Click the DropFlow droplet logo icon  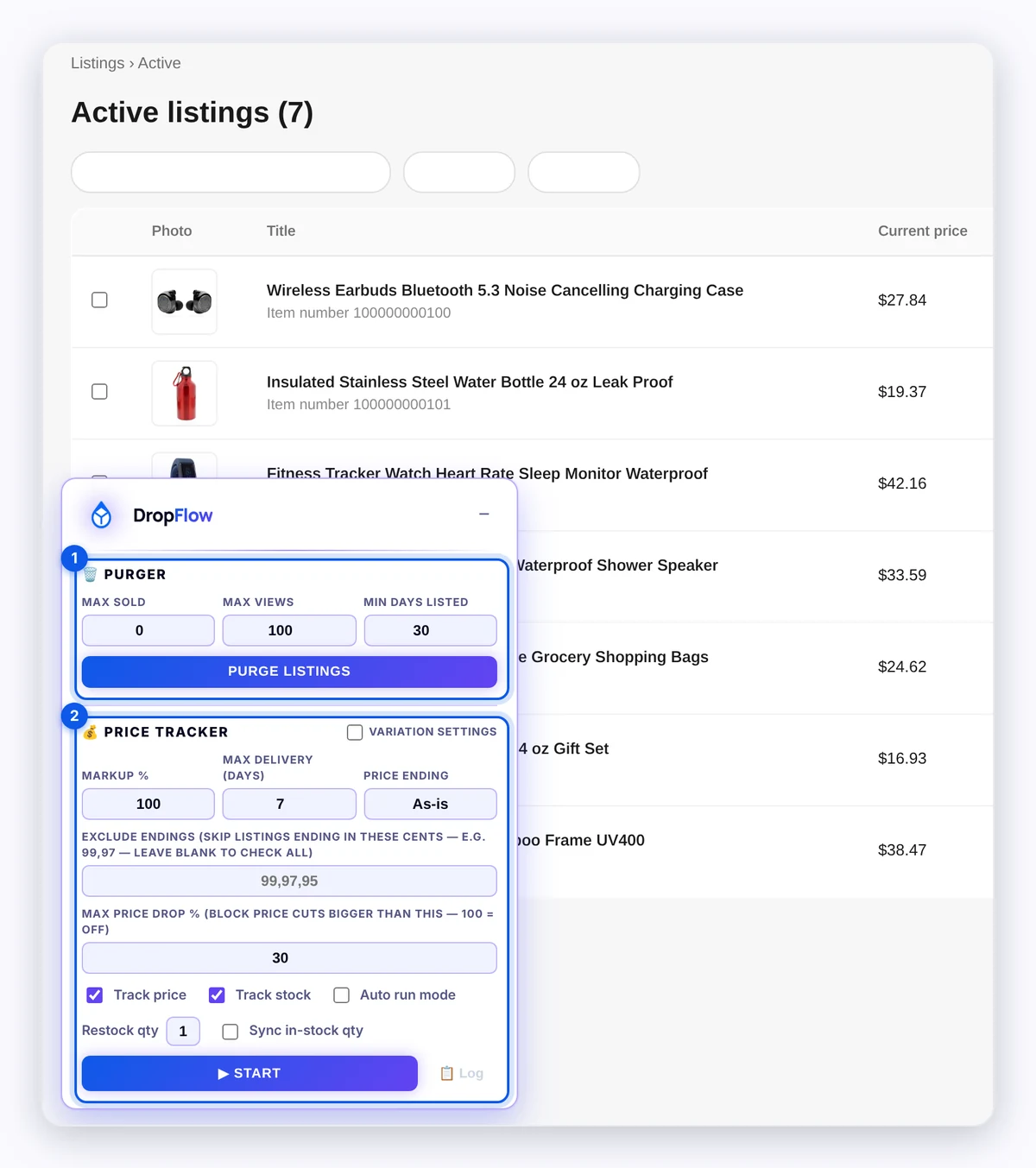(x=102, y=515)
